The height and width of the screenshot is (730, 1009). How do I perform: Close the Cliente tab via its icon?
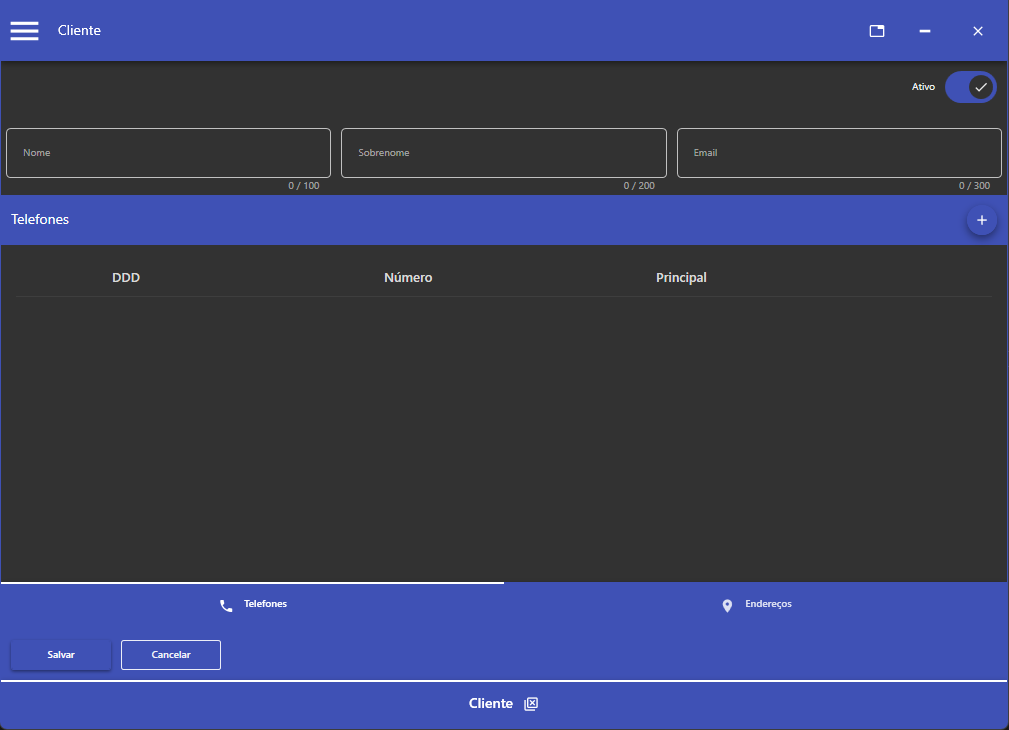coord(531,704)
